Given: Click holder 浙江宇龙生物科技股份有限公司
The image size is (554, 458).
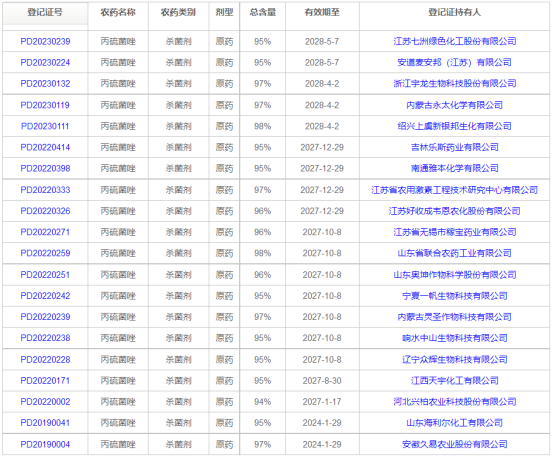Looking at the screenshot, I should [455, 83].
